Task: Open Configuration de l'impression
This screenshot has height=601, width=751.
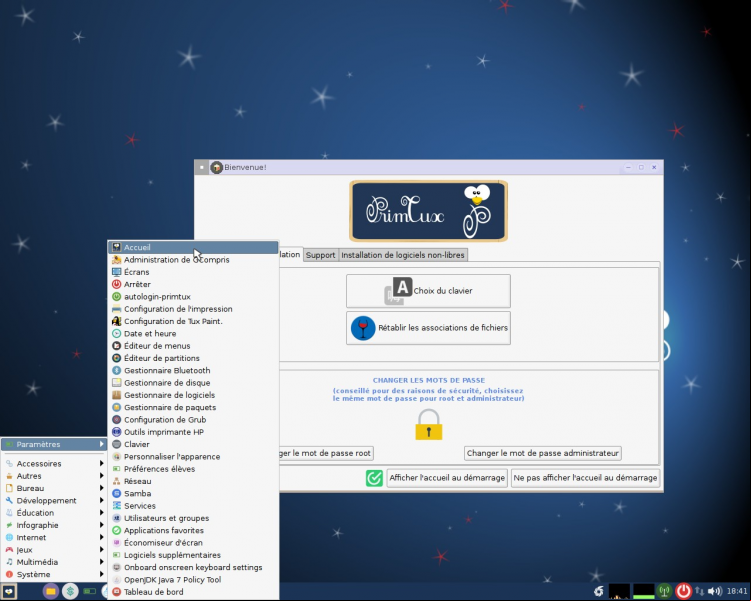Action: tap(193, 309)
